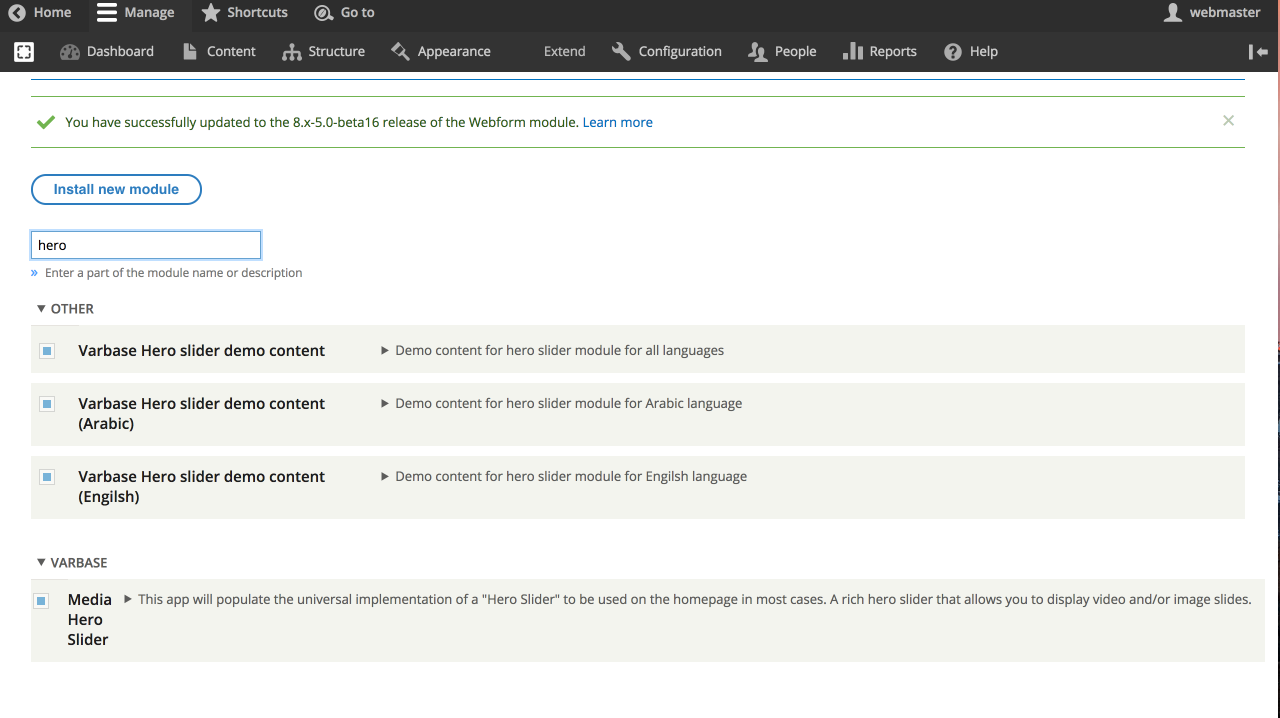Click the Media Hero Slider module name

pos(90,620)
